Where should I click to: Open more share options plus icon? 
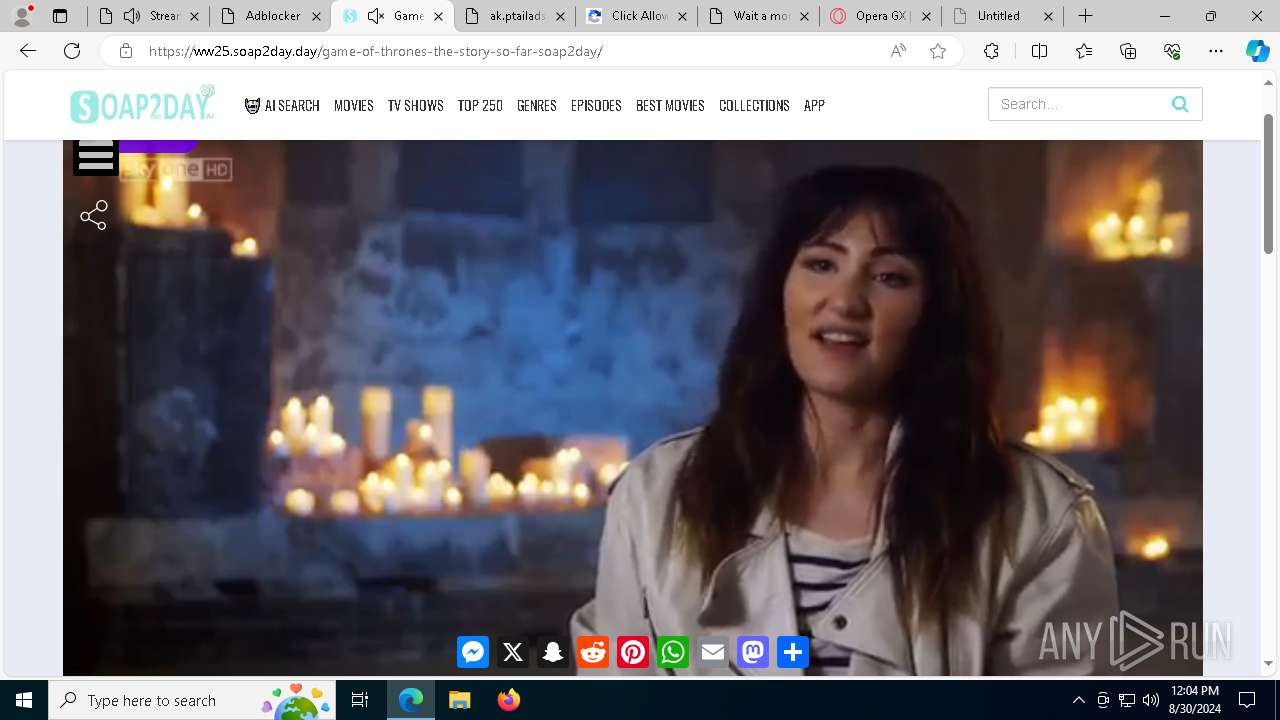(x=793, y=652)
